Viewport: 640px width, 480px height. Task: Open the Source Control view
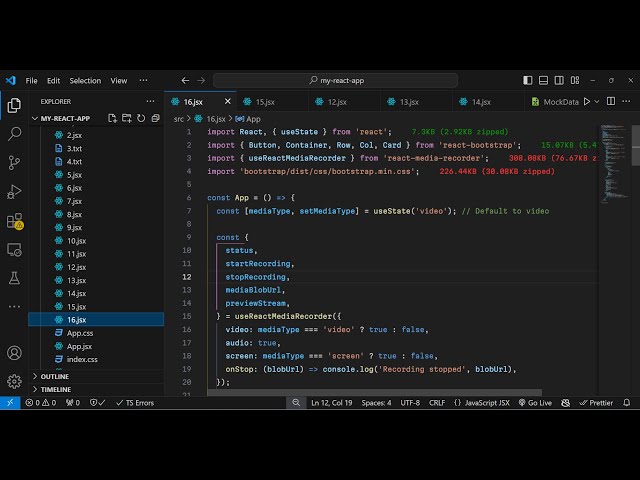(14, 162)
